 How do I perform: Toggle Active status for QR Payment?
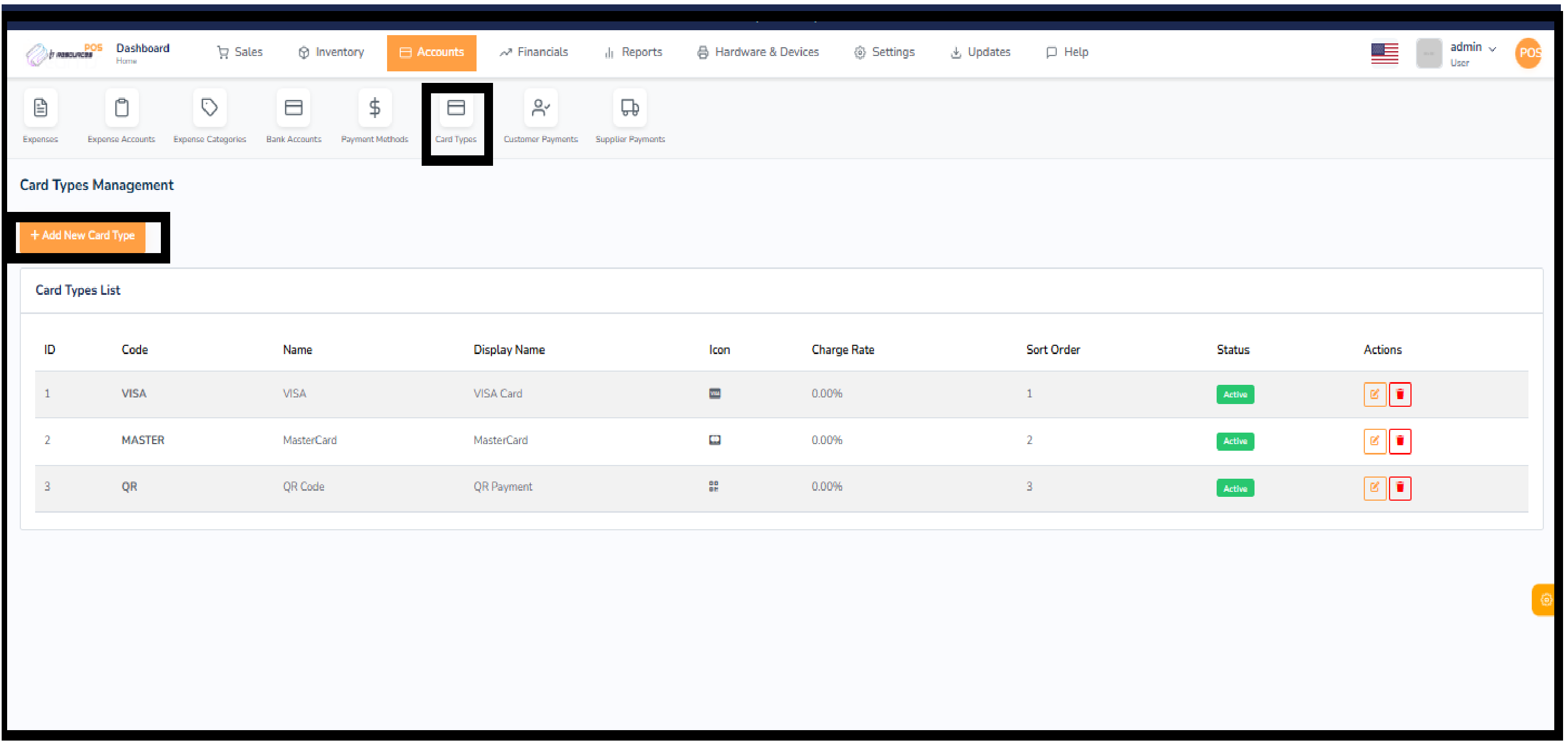[x=1235, y=487]
